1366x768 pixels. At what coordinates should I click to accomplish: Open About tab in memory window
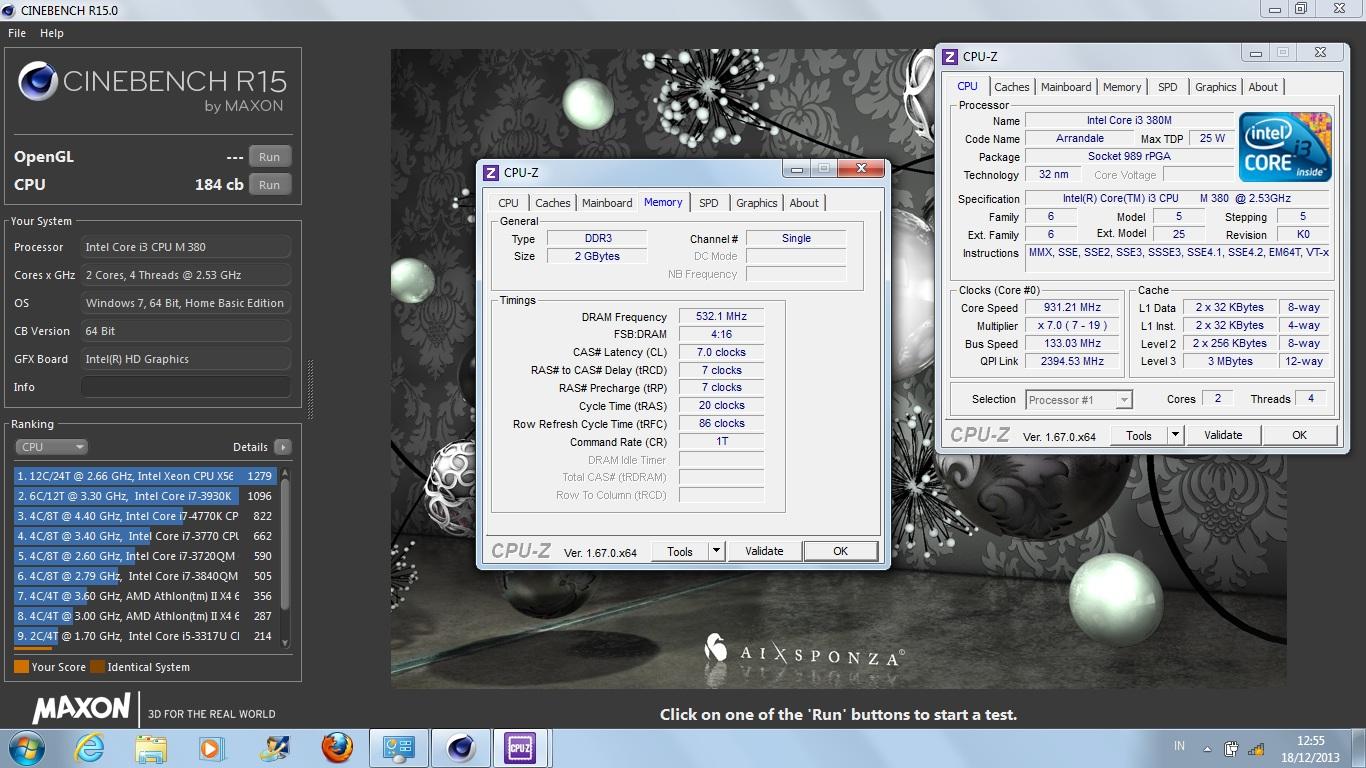pyautogui.click(x=804, y=203)
